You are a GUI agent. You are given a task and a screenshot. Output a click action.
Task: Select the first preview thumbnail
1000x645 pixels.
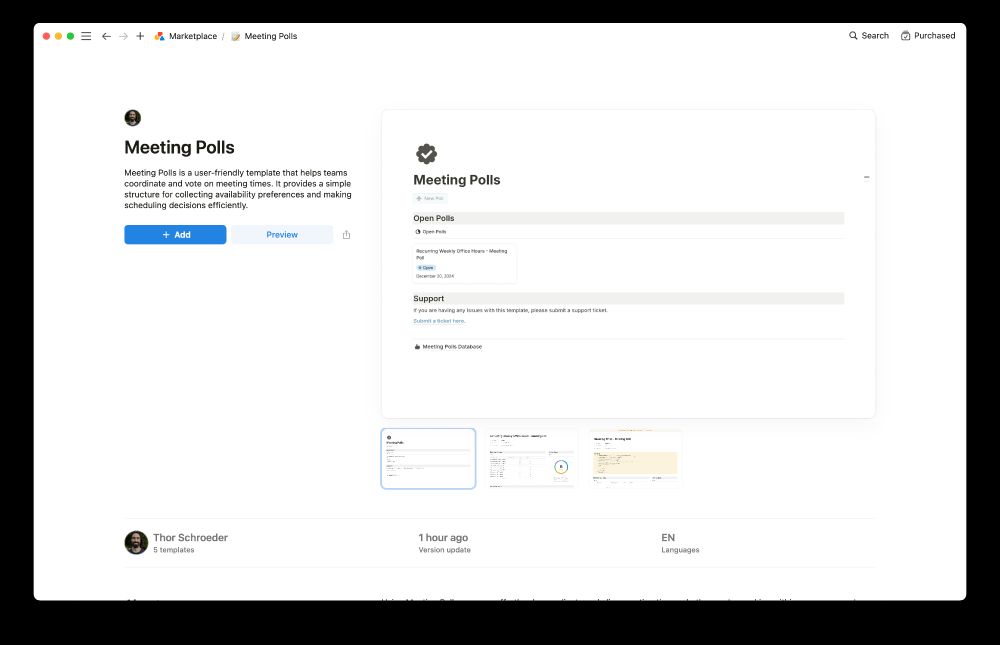(x=429, y=459)
